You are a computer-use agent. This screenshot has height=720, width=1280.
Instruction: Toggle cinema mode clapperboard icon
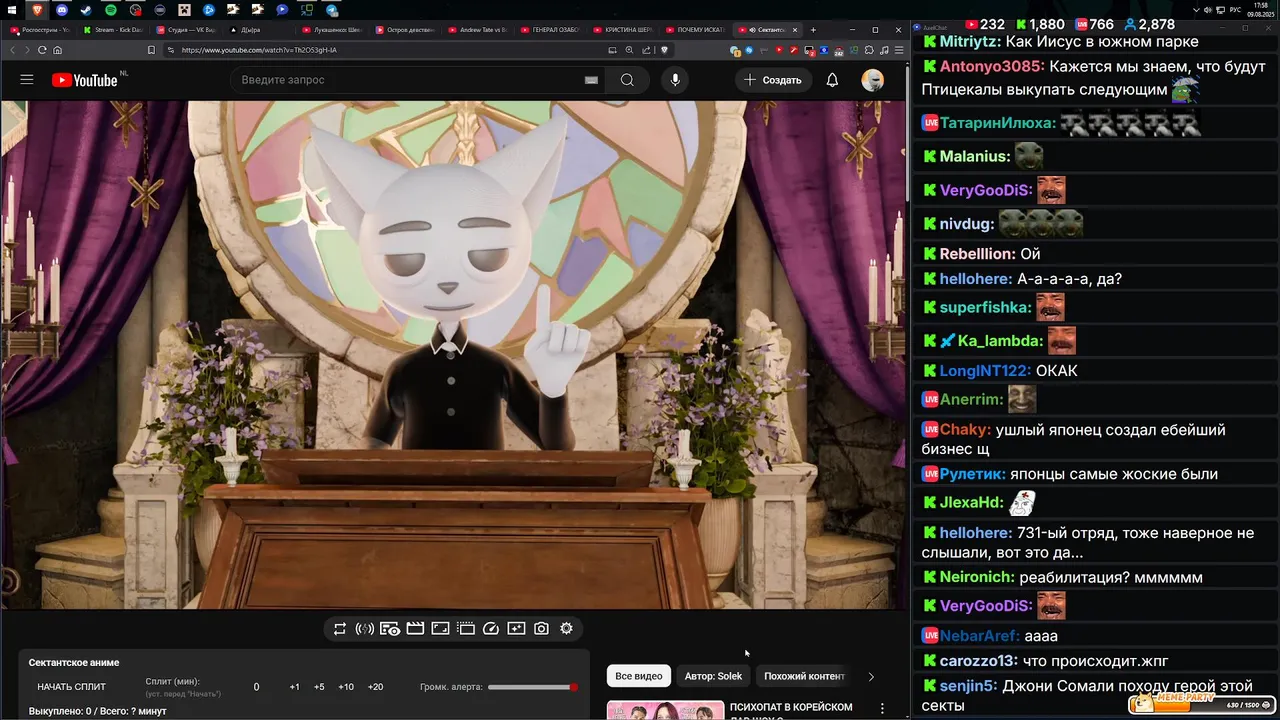[x=415, y=628]
